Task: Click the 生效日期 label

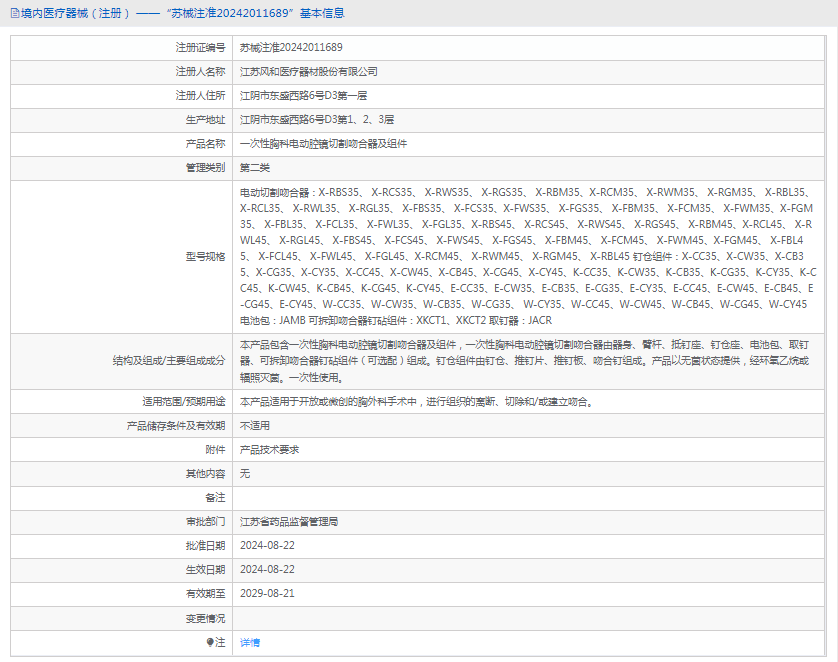Action: 205,570
